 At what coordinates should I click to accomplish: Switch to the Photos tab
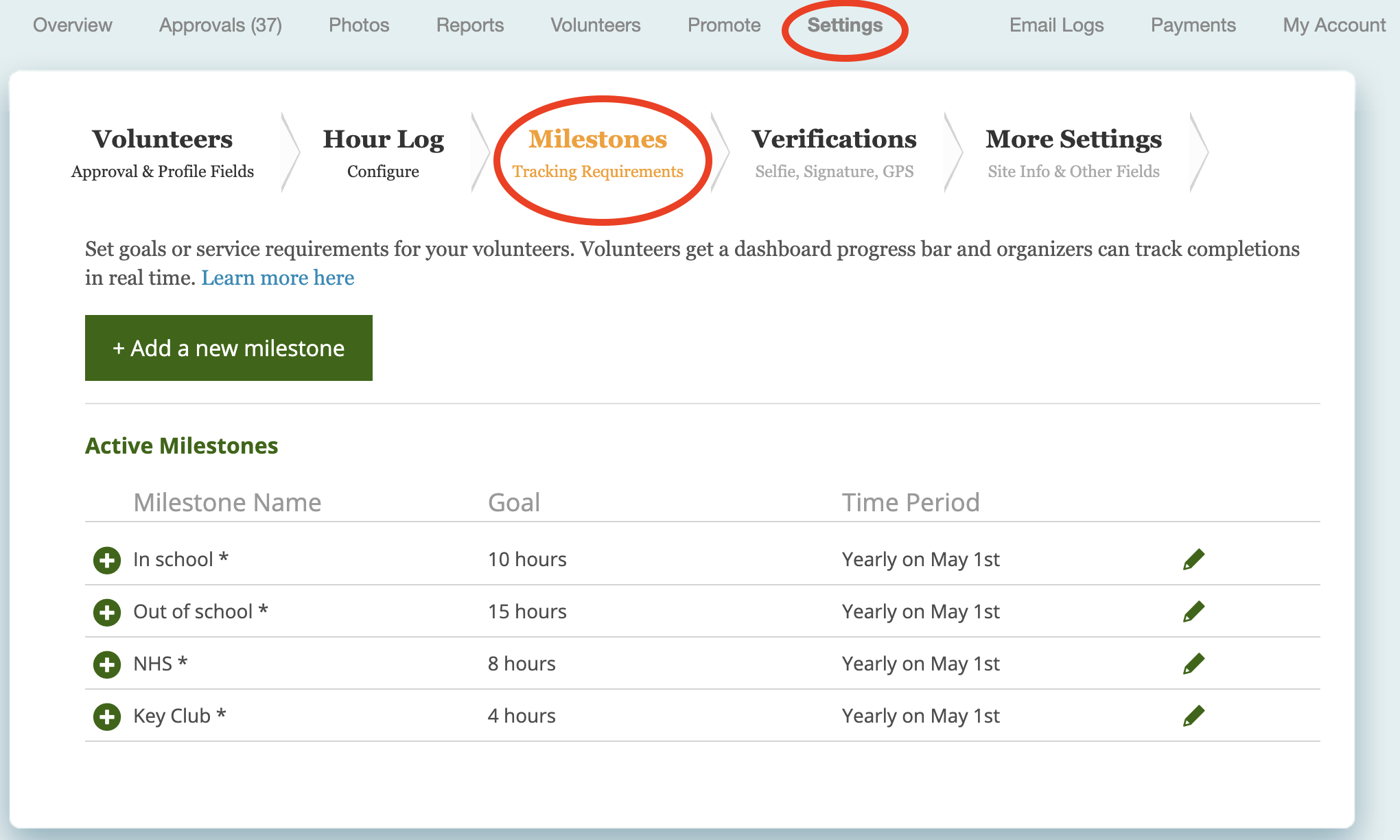coord(359,25)
